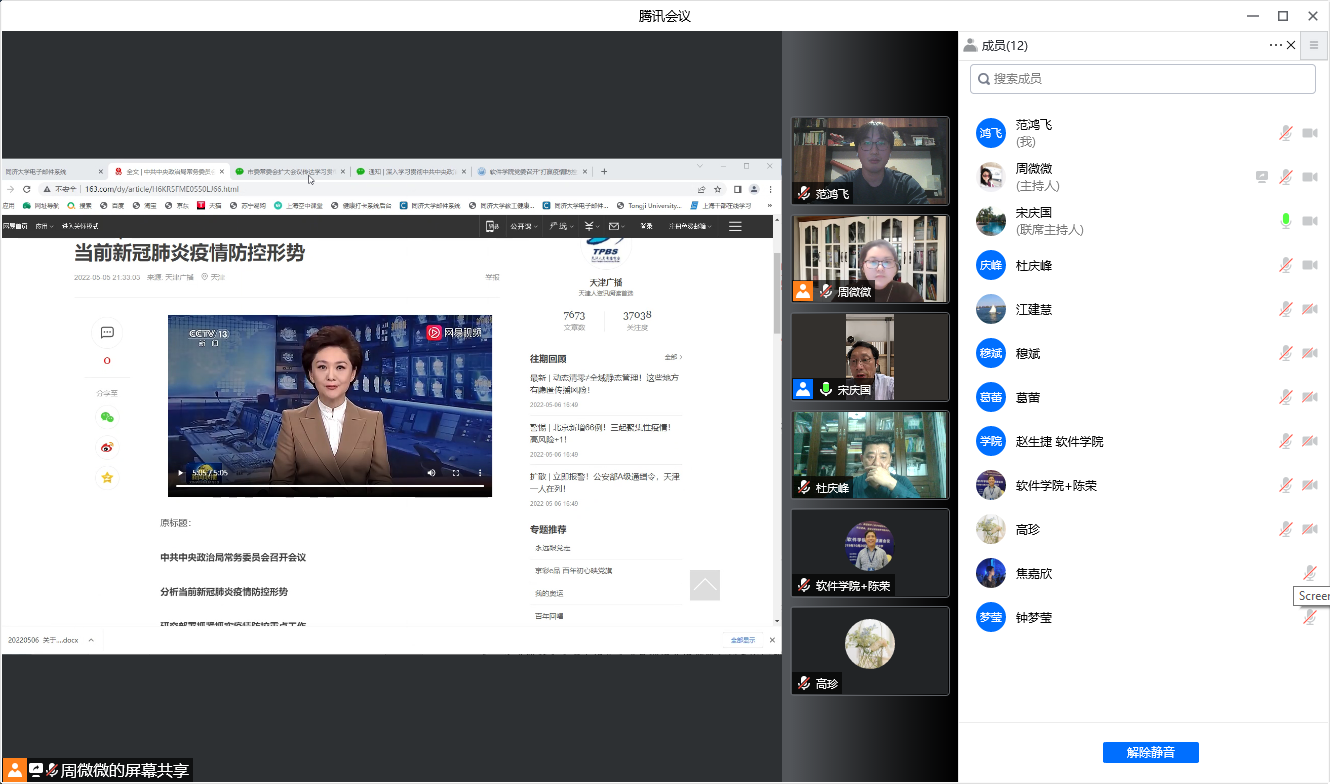Select the 软件学院+陈荣 video tile
Viewport: 1330px width, 784px height.
pyautogui.click(x=870, y=553)
